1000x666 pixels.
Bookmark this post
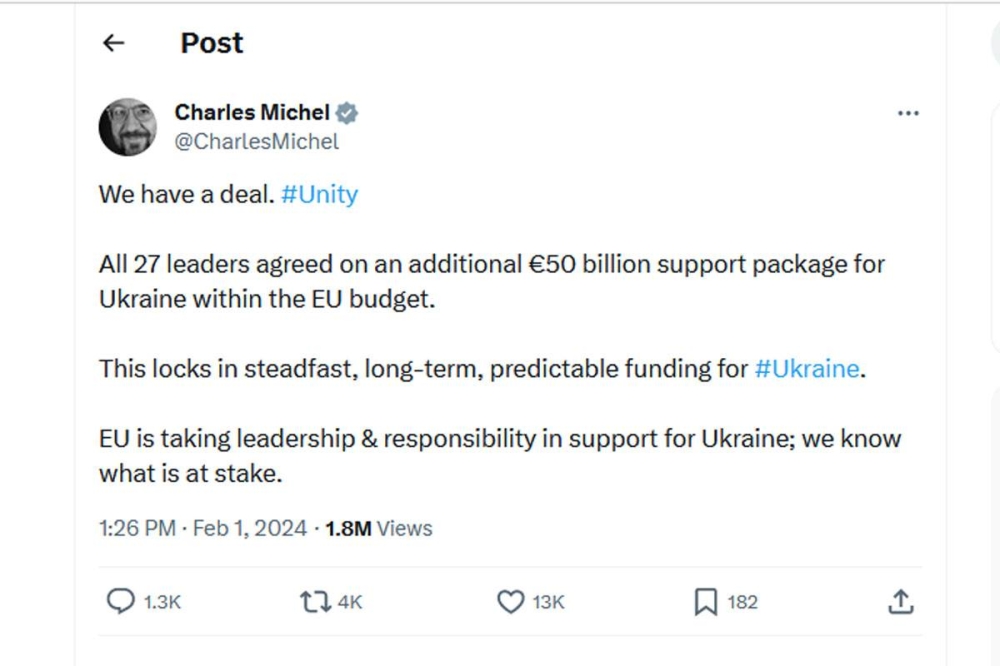click(705, 601)
